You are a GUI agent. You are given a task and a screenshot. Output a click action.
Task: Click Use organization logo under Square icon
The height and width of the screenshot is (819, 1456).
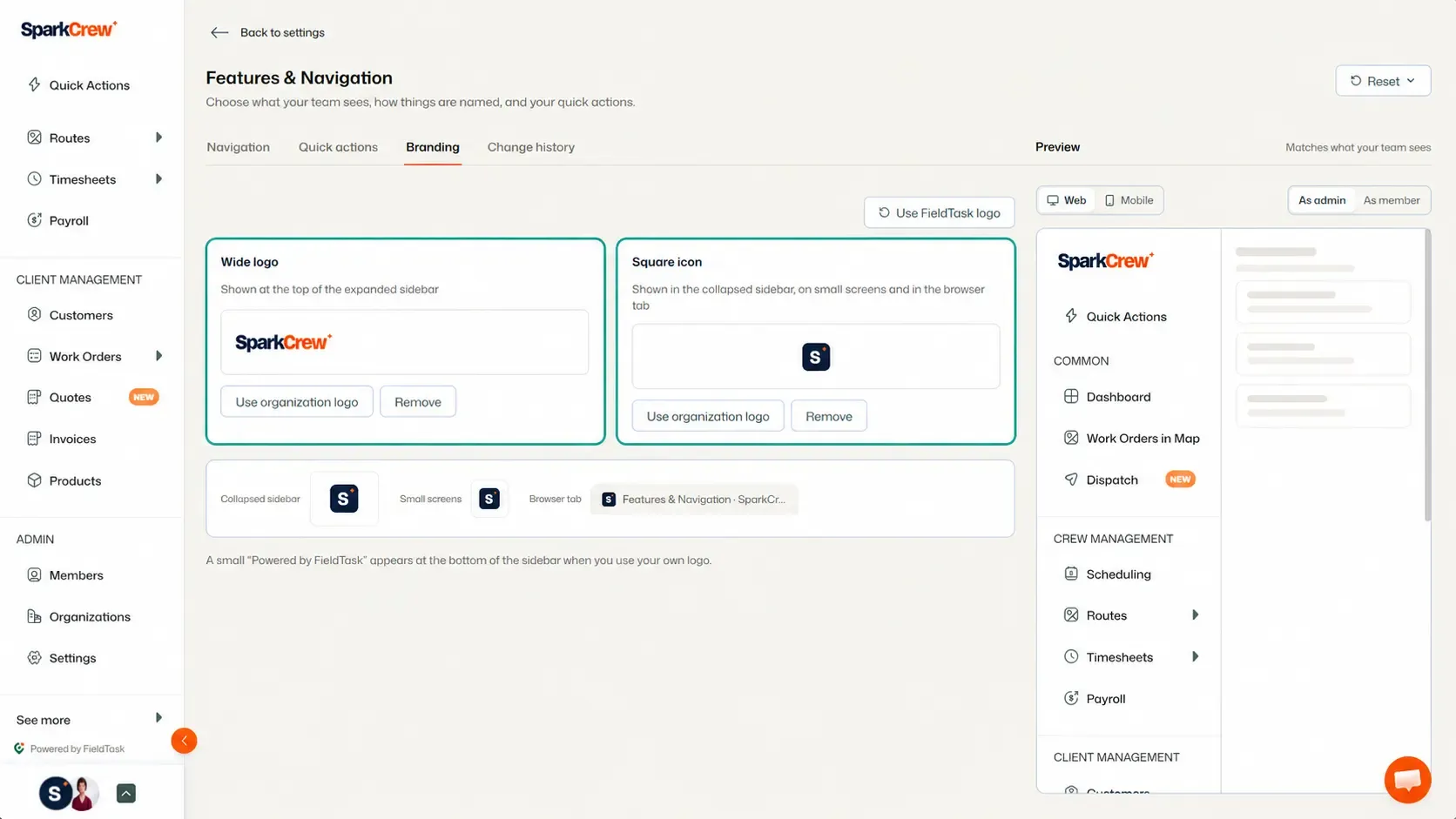tap(708, 416)
